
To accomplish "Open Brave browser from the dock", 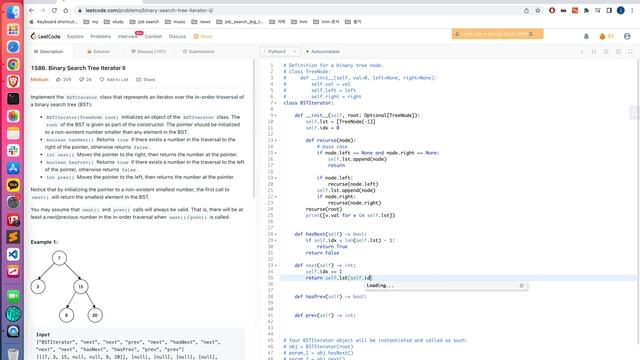I will [x=13, y=81].
